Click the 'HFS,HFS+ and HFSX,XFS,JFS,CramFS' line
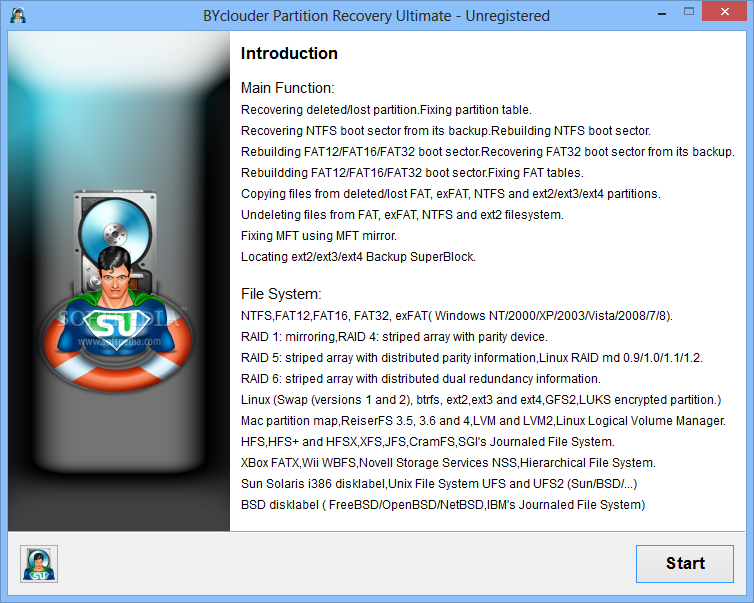The height and width of the screenshot is (603, 754). pos(428,442)
